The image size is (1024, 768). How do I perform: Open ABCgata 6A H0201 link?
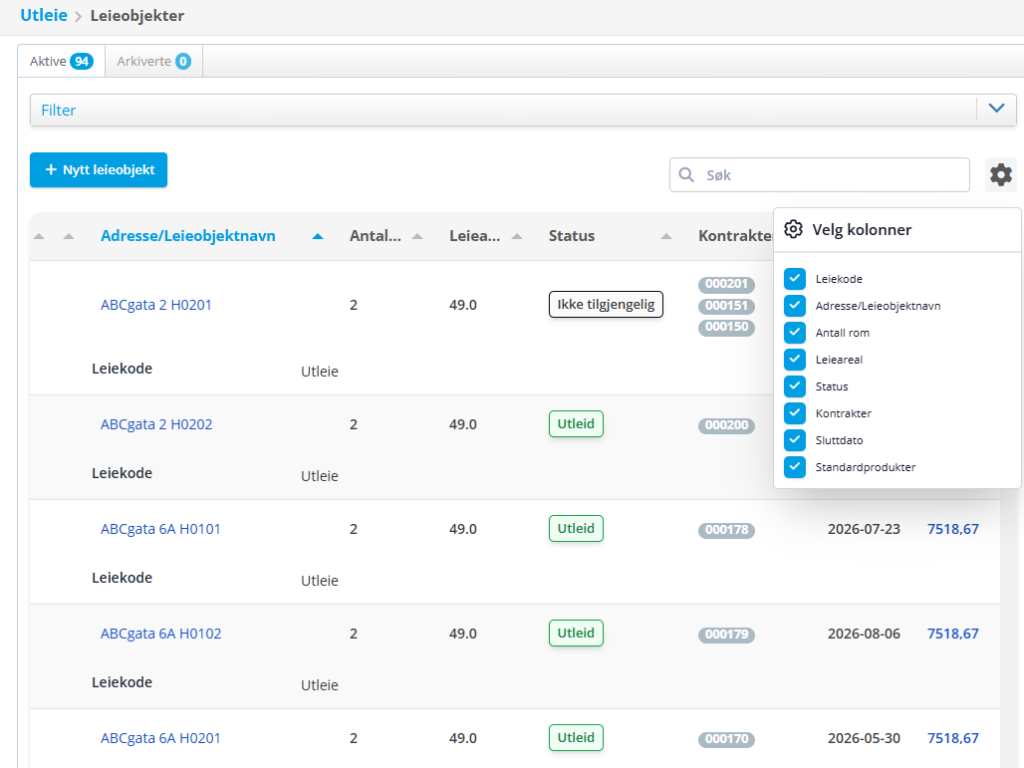160,738
